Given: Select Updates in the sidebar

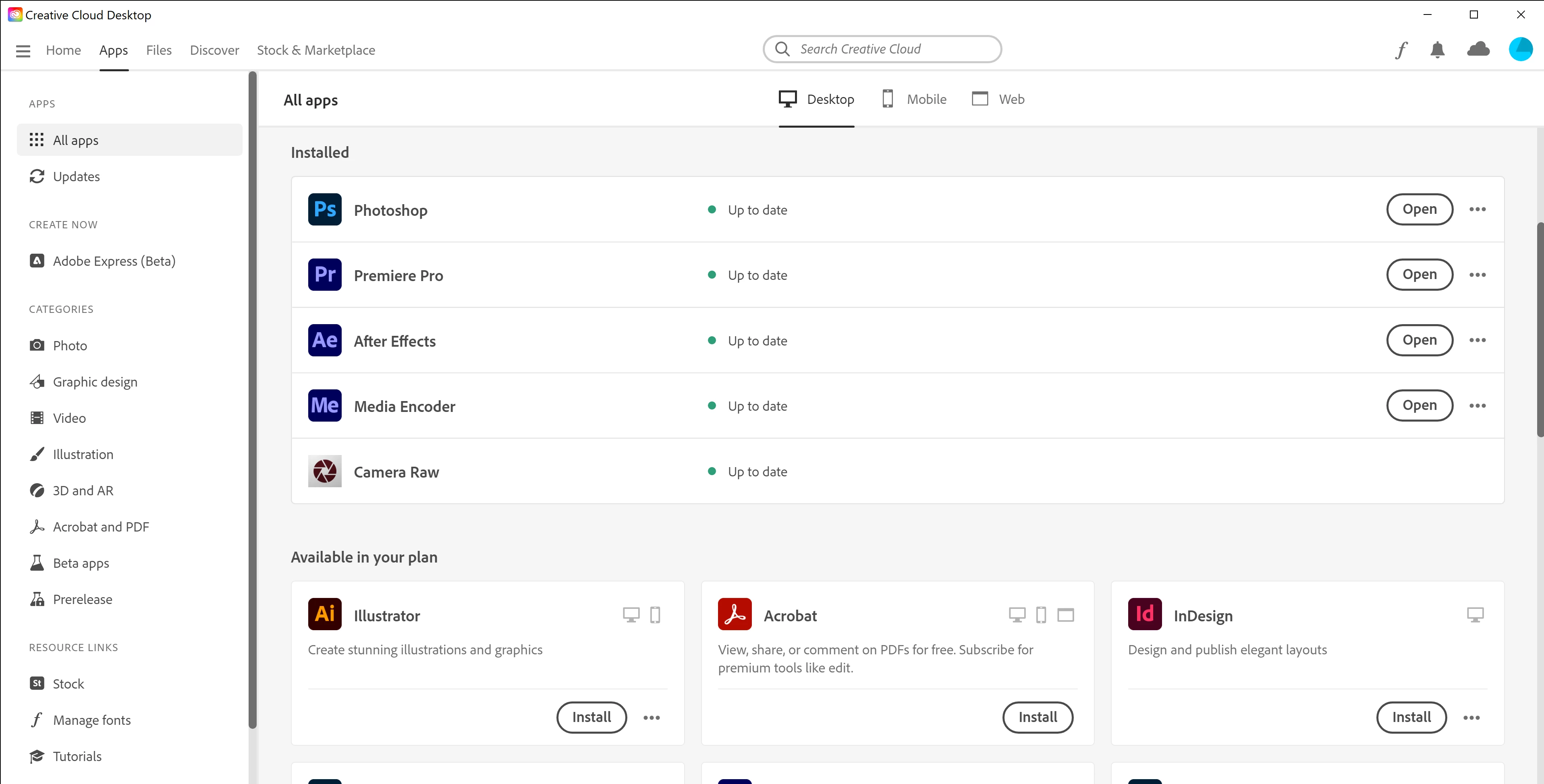Looking at the screenshot, I should (76, 177).
